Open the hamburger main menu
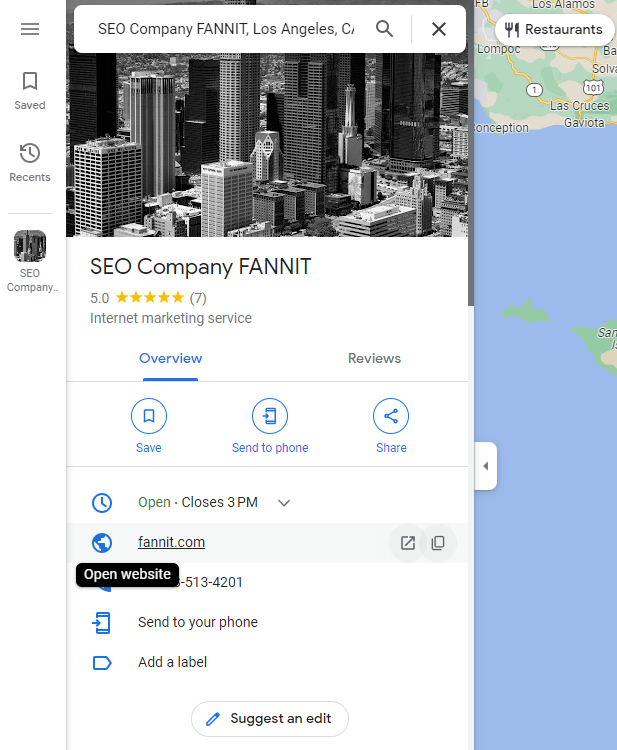 click(x=30, y=29)
